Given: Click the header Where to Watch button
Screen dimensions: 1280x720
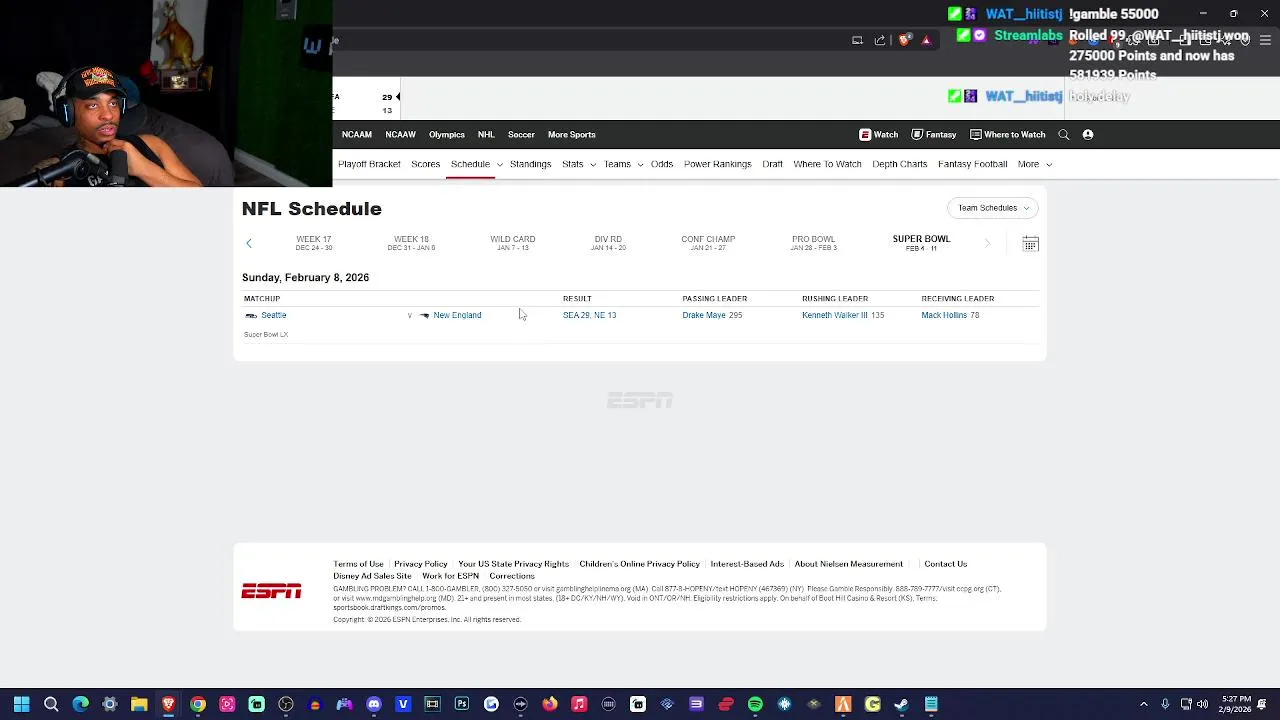Looking at the screenshot, I should [1007, 135].
